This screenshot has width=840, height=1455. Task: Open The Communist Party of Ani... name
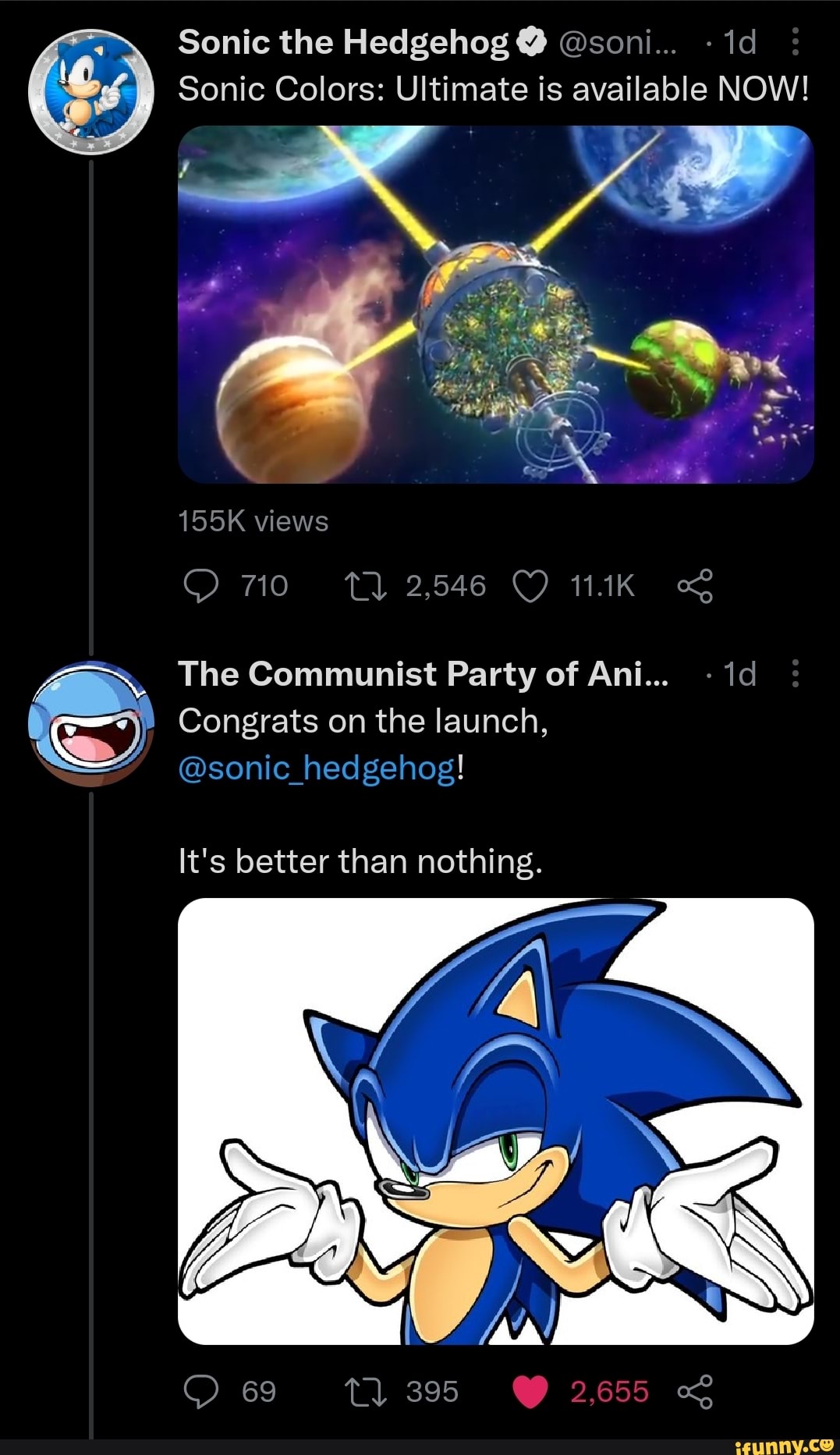pos(423,673)
